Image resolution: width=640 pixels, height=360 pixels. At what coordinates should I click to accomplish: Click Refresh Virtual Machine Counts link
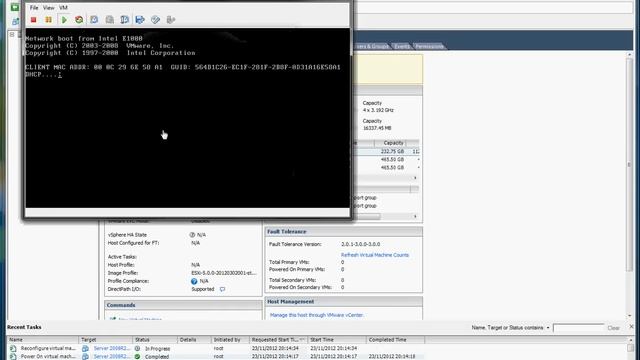coord(375,255)
